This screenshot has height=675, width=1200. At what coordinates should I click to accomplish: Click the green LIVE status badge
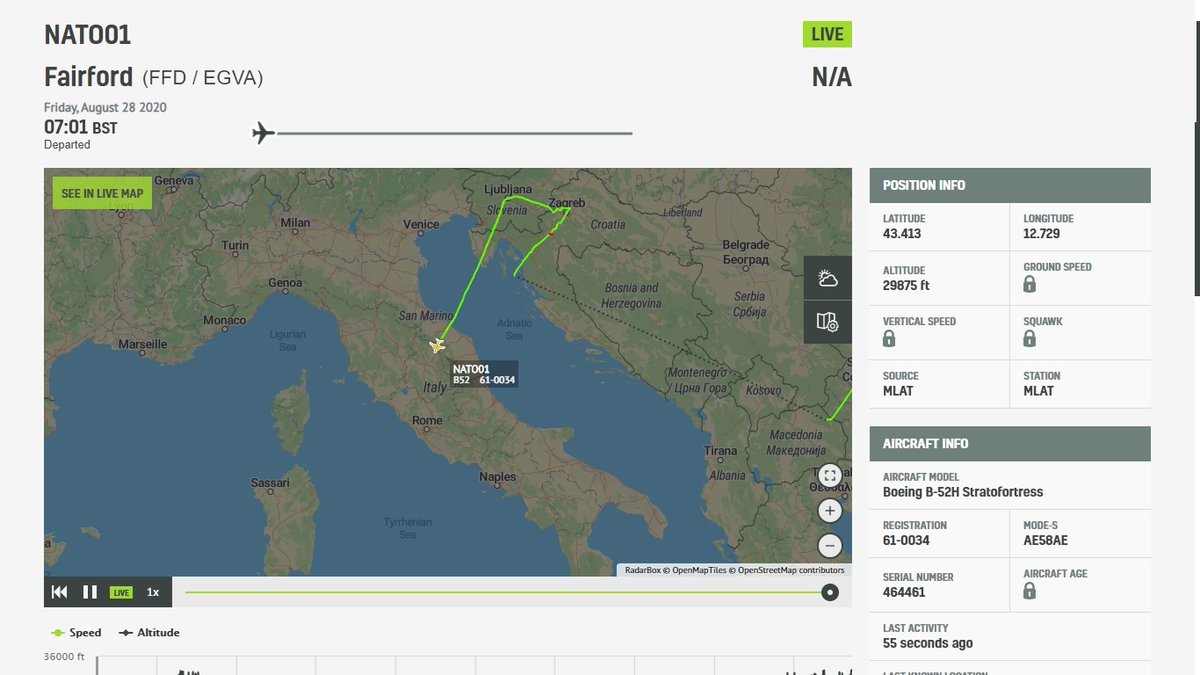point(827,34)
